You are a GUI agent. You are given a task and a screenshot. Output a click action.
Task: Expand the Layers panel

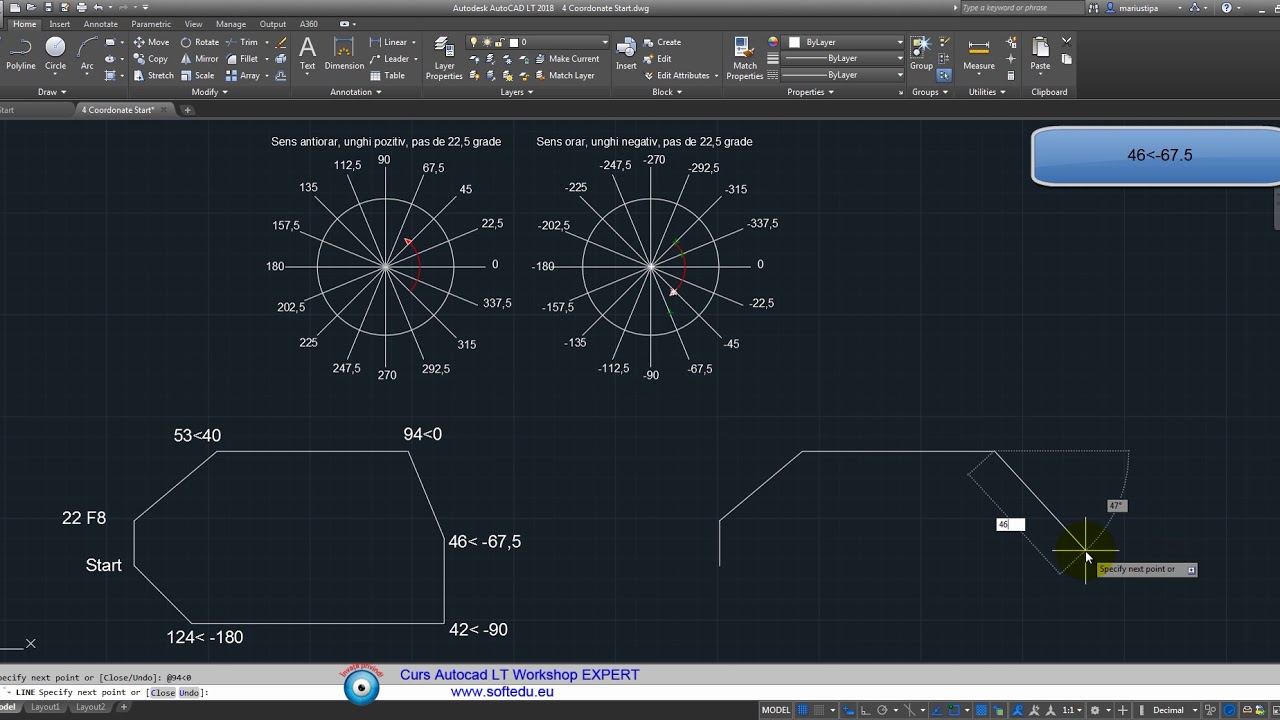point(517,92)
